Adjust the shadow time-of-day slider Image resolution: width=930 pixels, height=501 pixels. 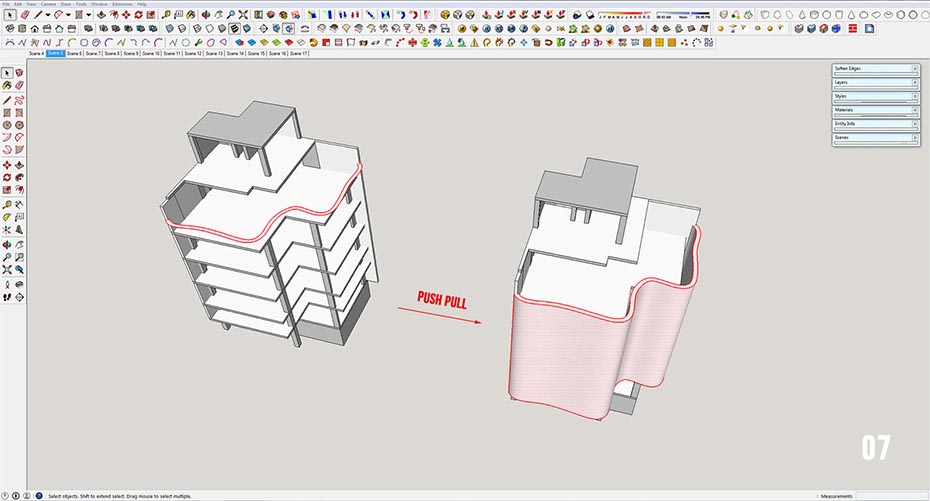[683, 13]
